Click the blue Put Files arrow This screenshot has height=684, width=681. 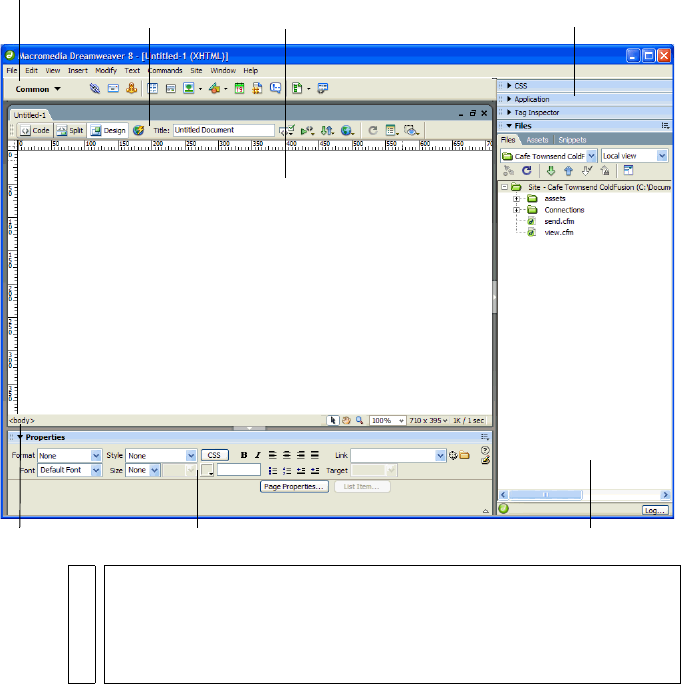(x=568, y=171)
